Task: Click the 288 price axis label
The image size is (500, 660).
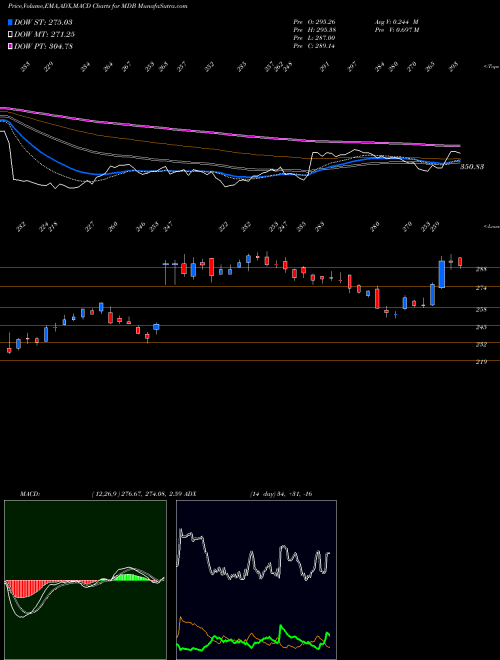Action: point(481,269)
